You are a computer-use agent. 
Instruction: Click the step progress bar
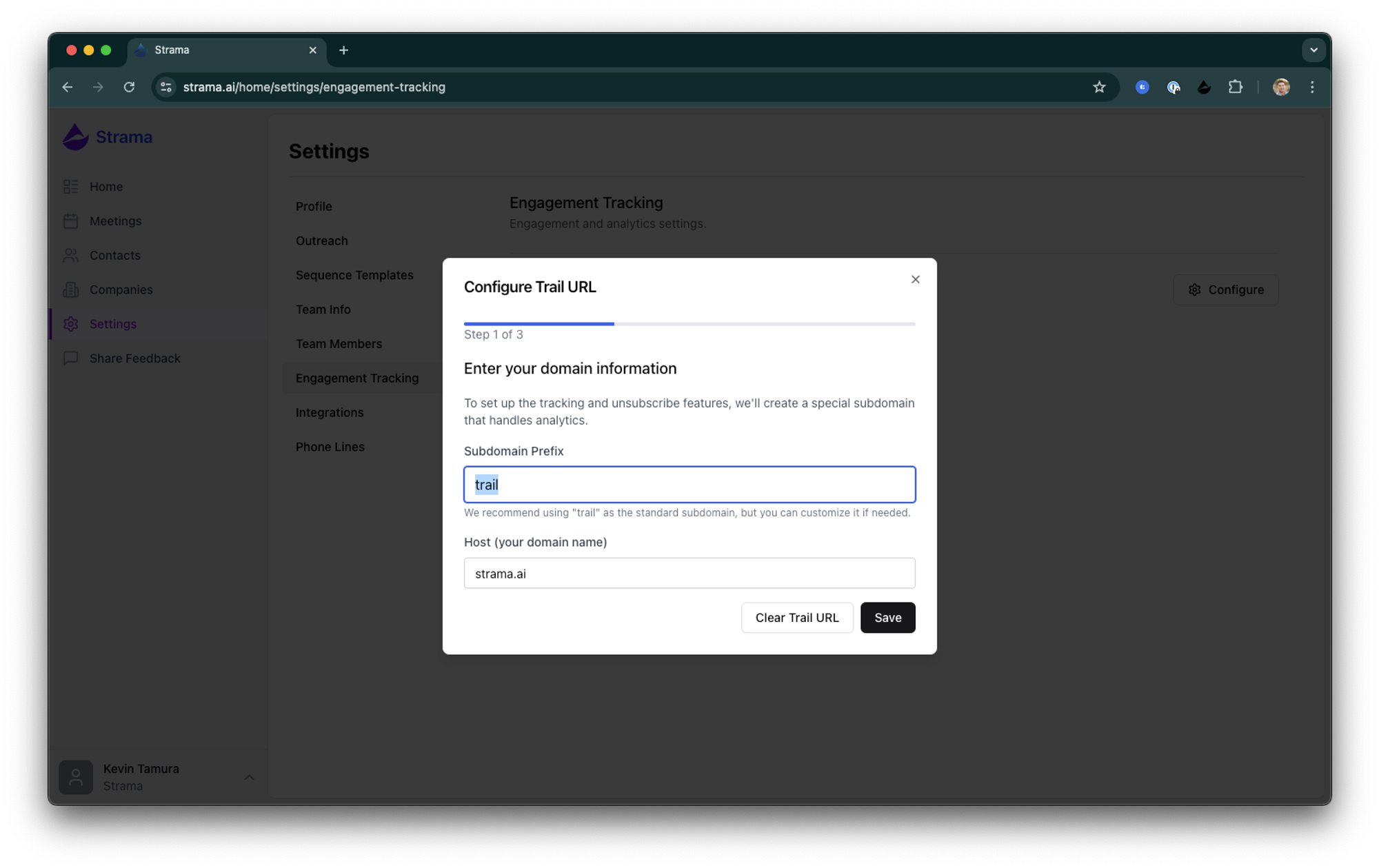(x=689, y=323)
